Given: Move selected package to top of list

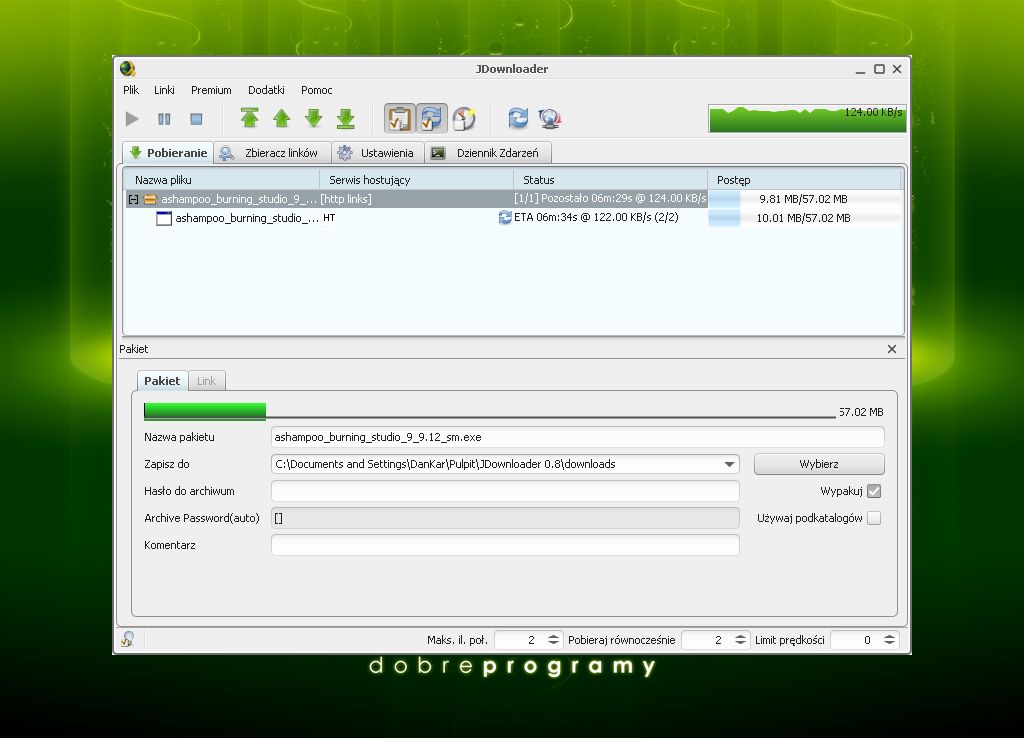Looking at the screenshot, I should [249, 118].
